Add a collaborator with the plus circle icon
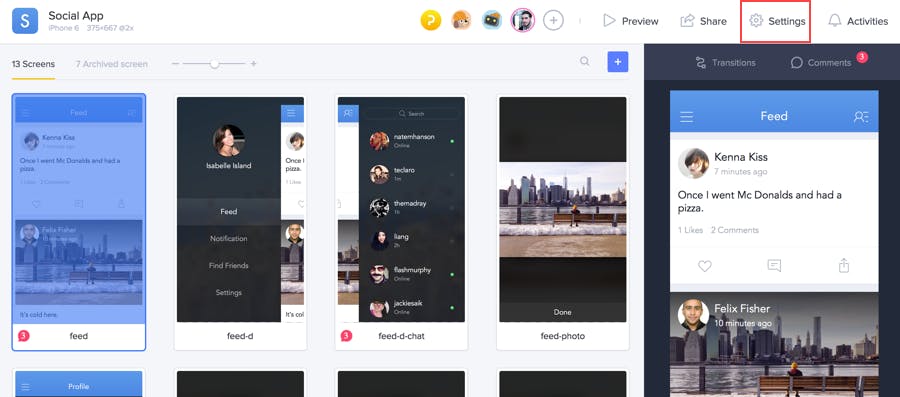The height and width of the screenshot is (397, 900). pos(553,21)
